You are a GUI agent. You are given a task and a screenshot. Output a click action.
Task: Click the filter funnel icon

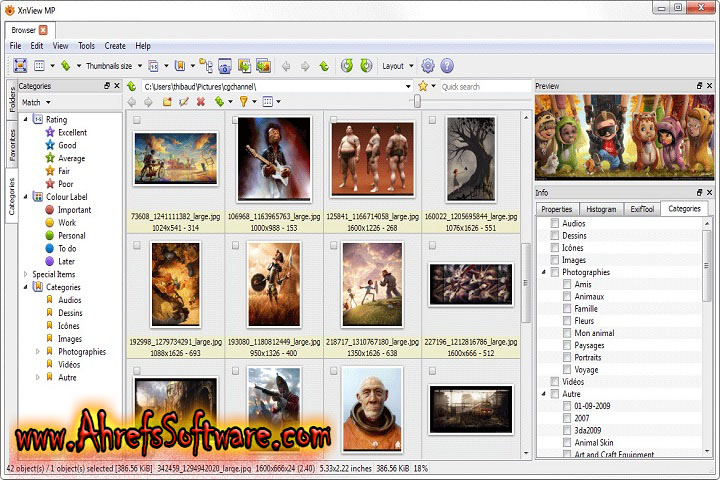tap(243, 102)
